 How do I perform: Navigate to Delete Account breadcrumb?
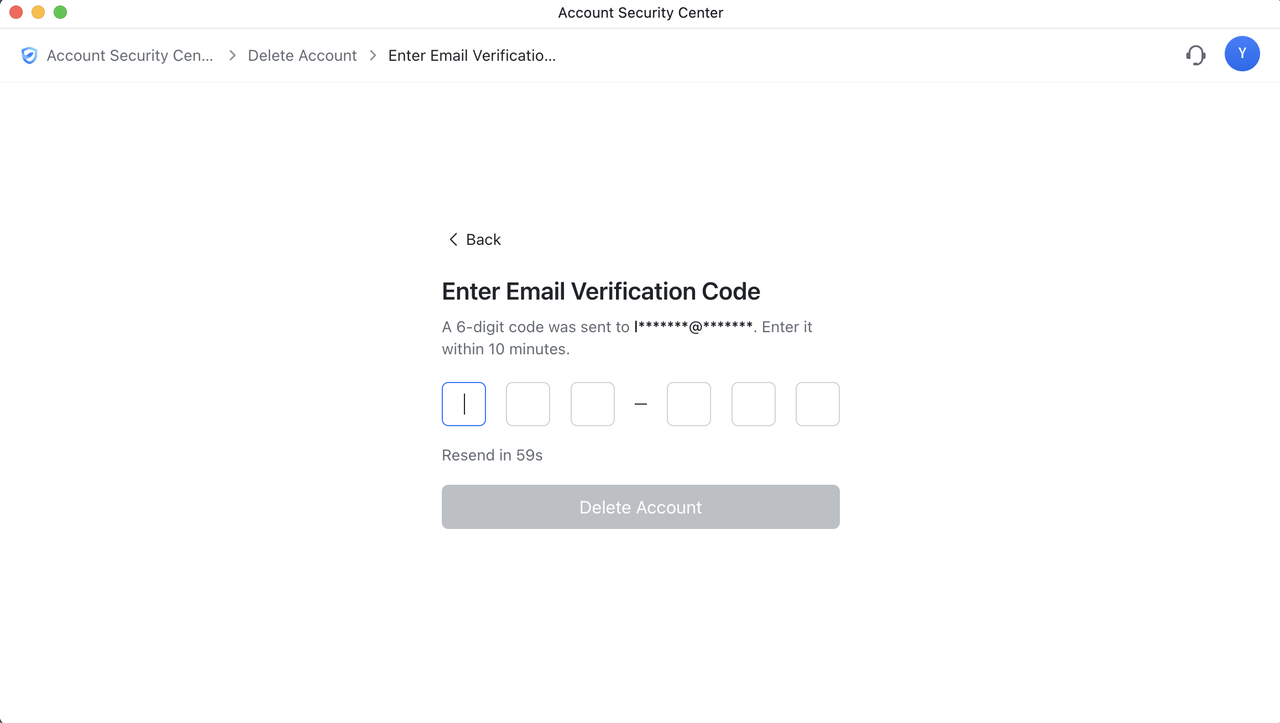pos(302,56)
